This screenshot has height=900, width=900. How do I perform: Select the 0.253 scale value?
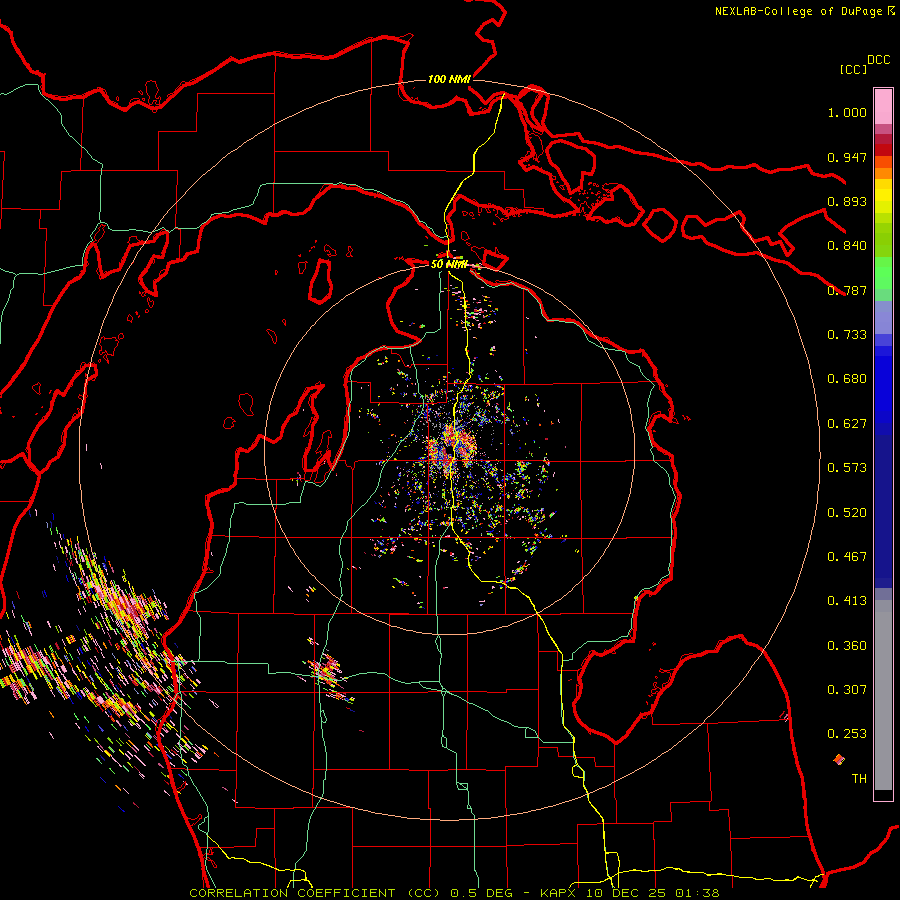[x=847, y=734]
